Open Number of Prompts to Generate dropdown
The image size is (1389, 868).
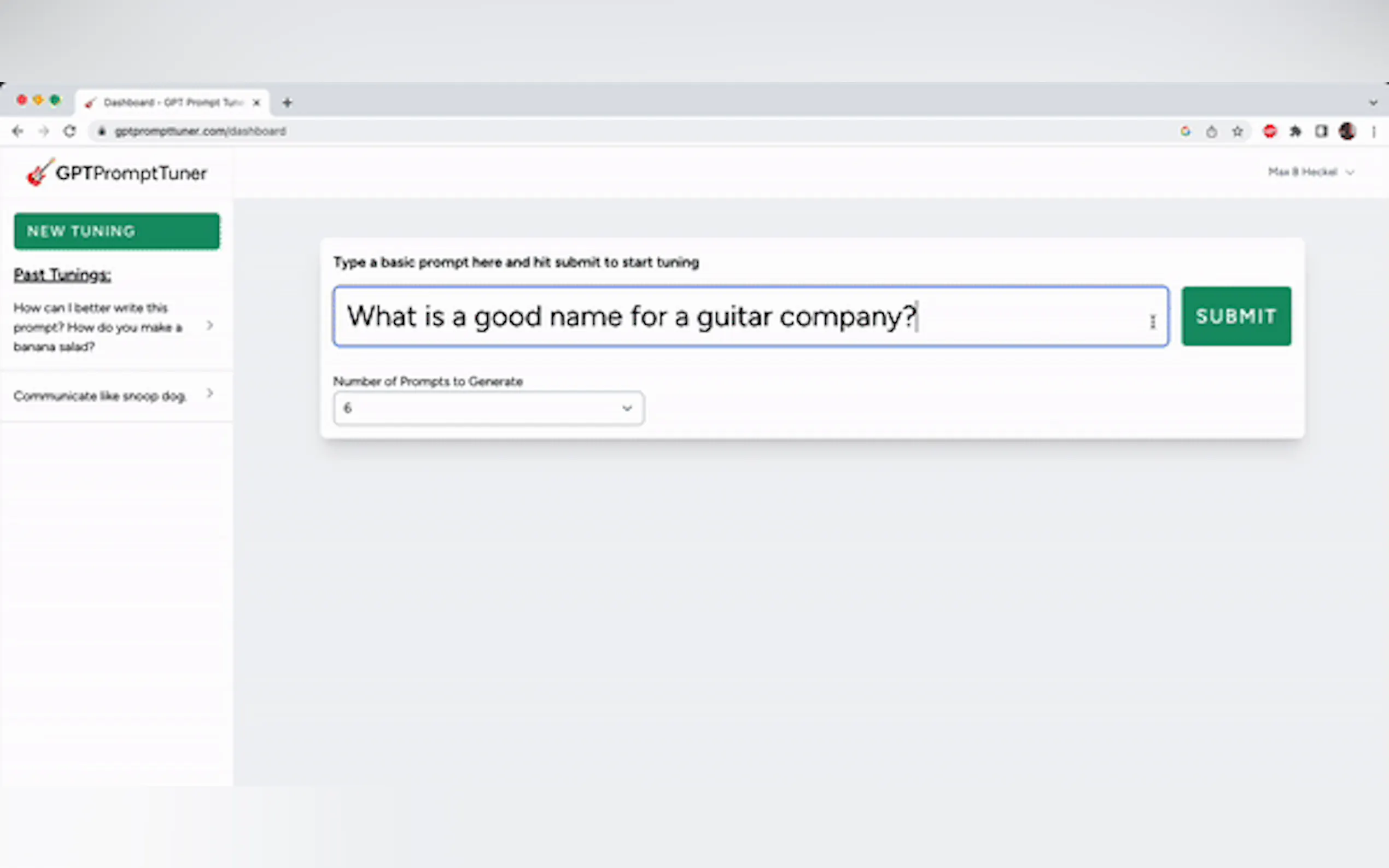[488, 408]
